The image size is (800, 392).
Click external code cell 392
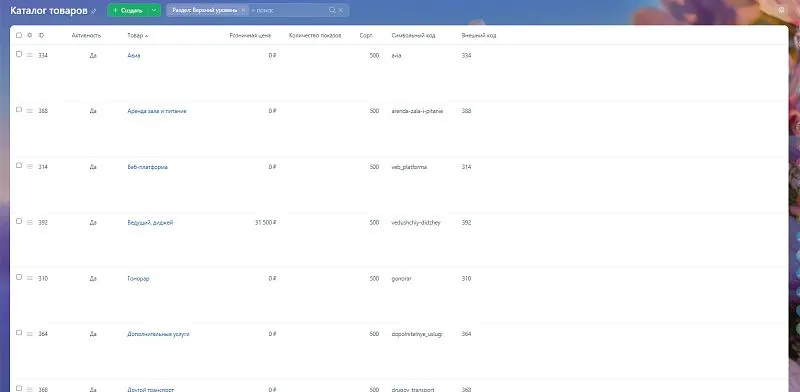(466, 223)
